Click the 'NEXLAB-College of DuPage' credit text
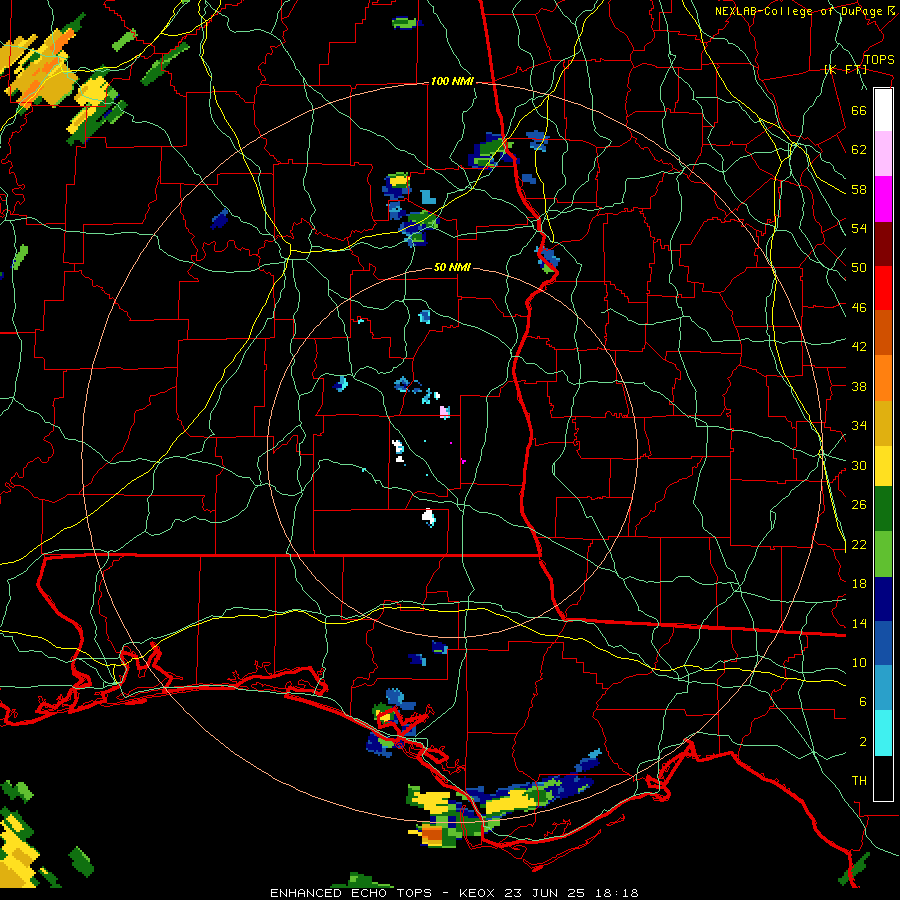 tap(799, 11)
